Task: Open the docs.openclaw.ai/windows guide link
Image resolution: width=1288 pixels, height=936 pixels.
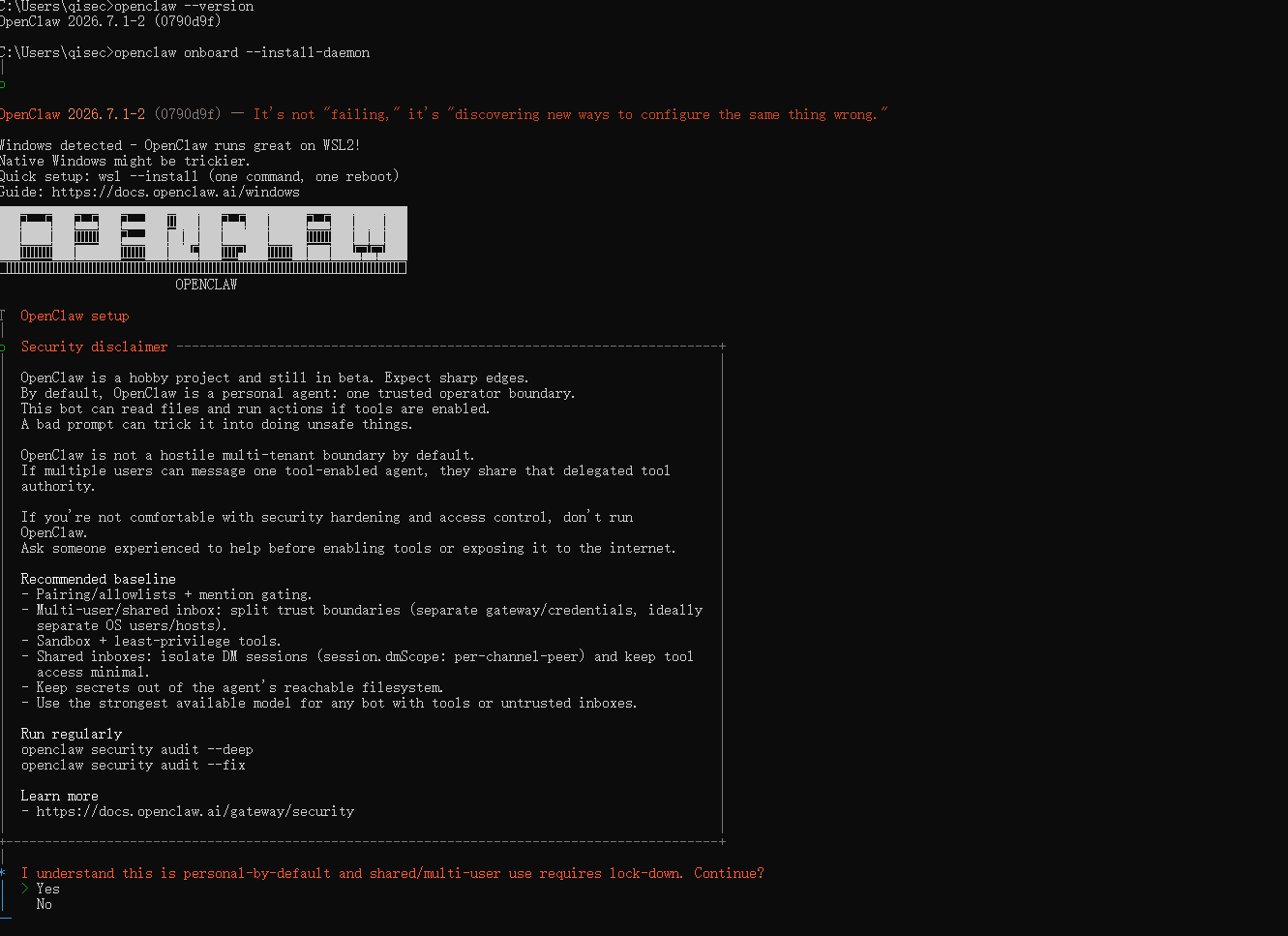Action: tap(176, 192)
